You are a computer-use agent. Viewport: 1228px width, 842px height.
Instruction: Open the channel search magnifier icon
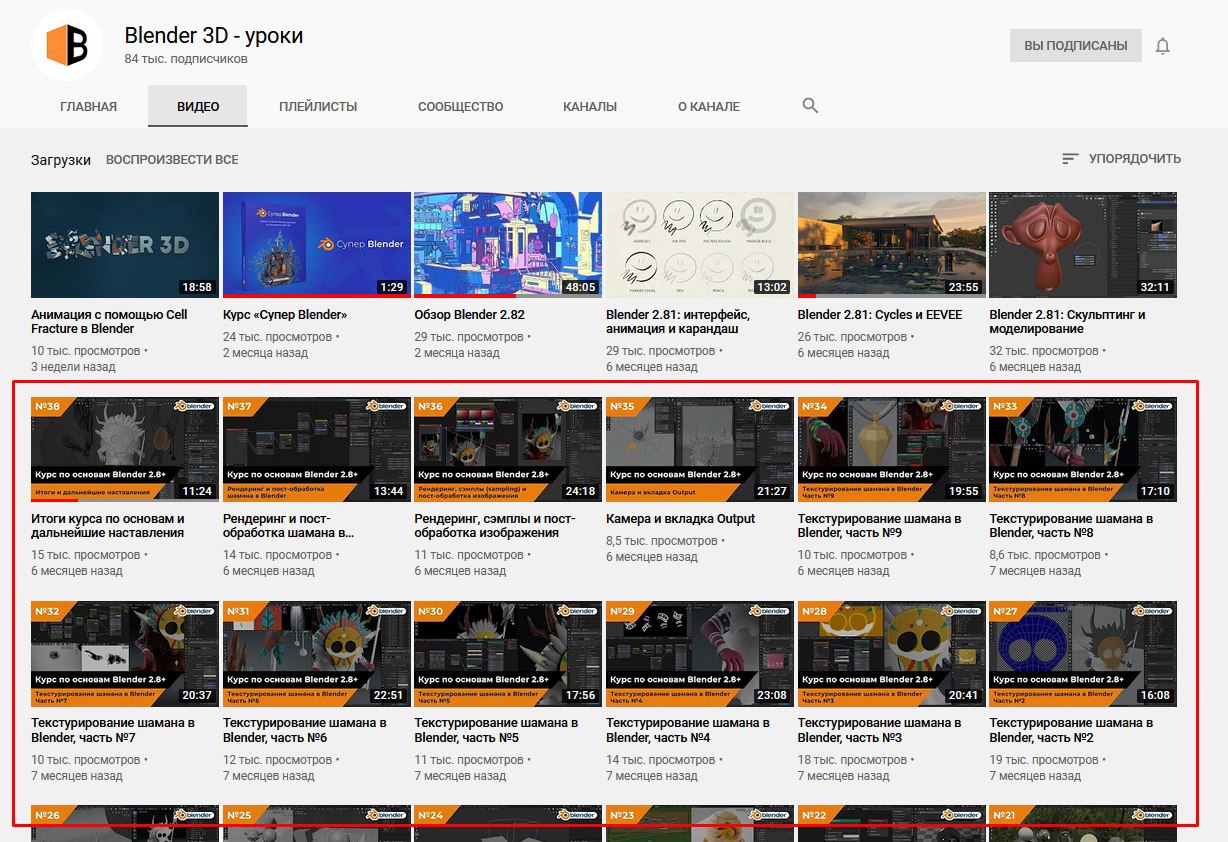[810, 106]
